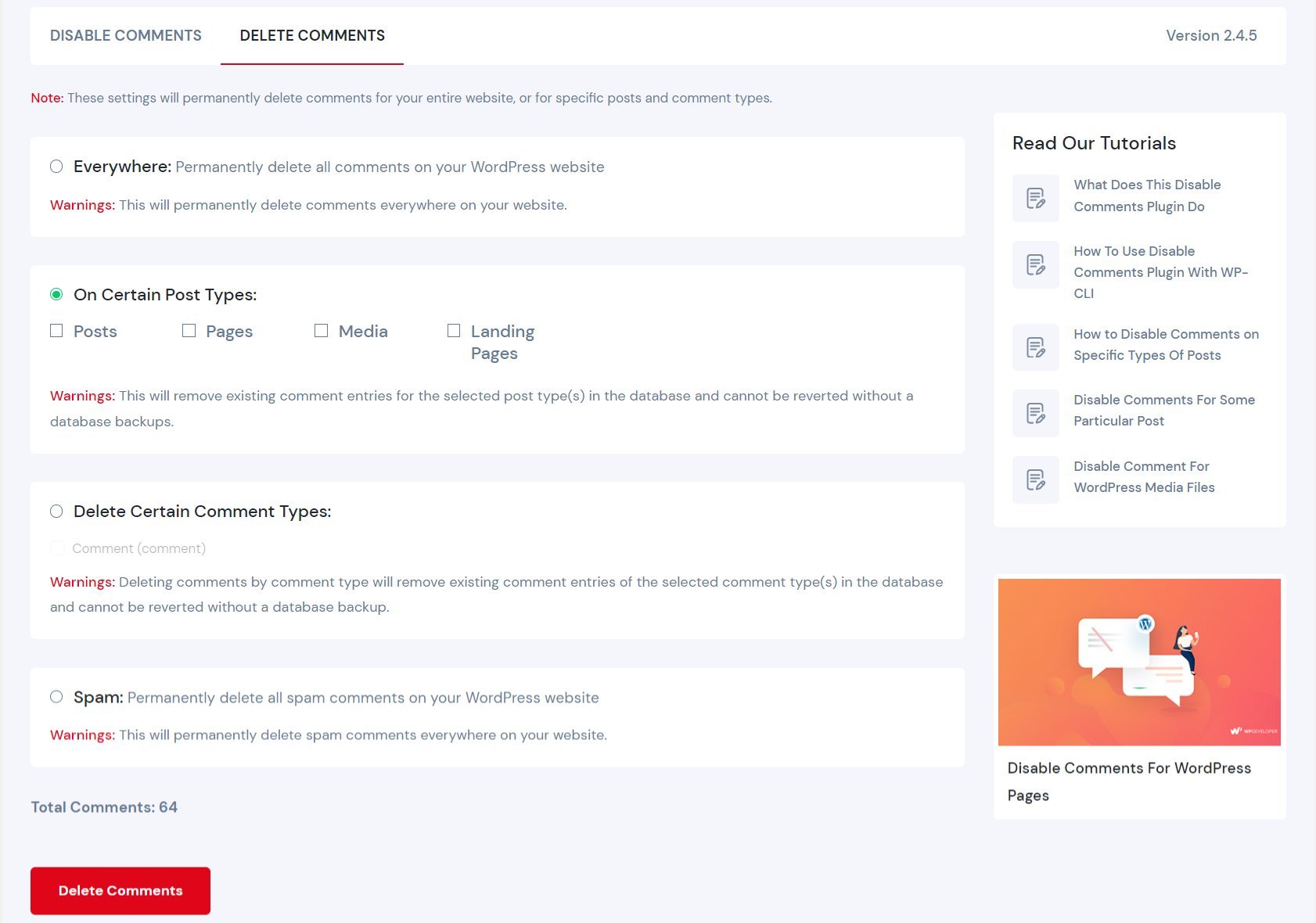
Task: Check the Comment (comment) checkbox
Action: pos(57,548)
